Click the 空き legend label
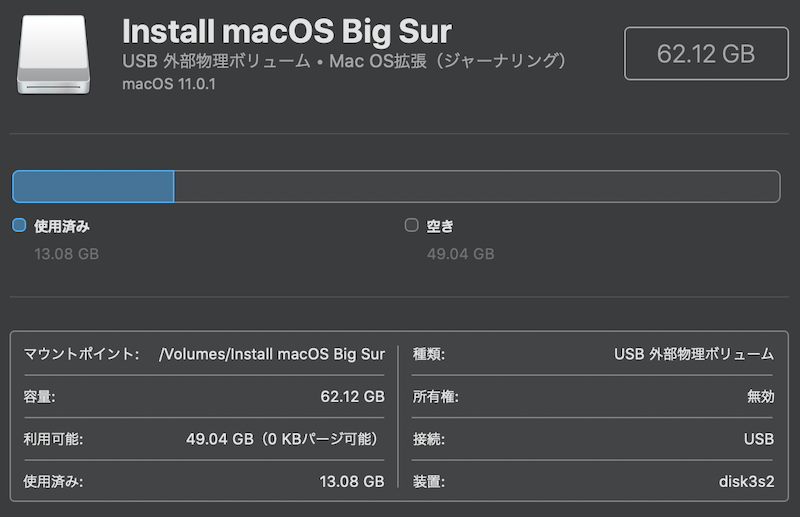The width and height of the screenshot is (800, 517). 440,226
